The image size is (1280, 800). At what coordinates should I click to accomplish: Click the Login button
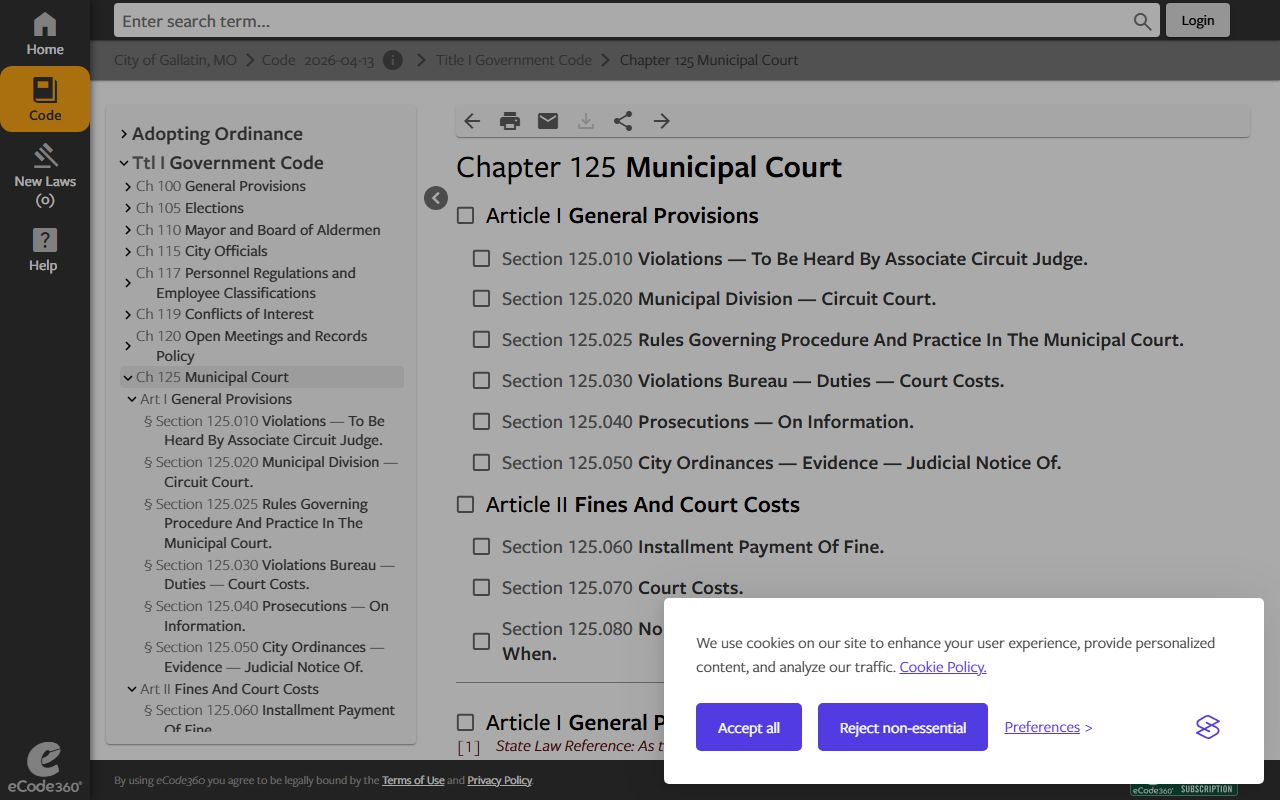[x=1198, y=20]
